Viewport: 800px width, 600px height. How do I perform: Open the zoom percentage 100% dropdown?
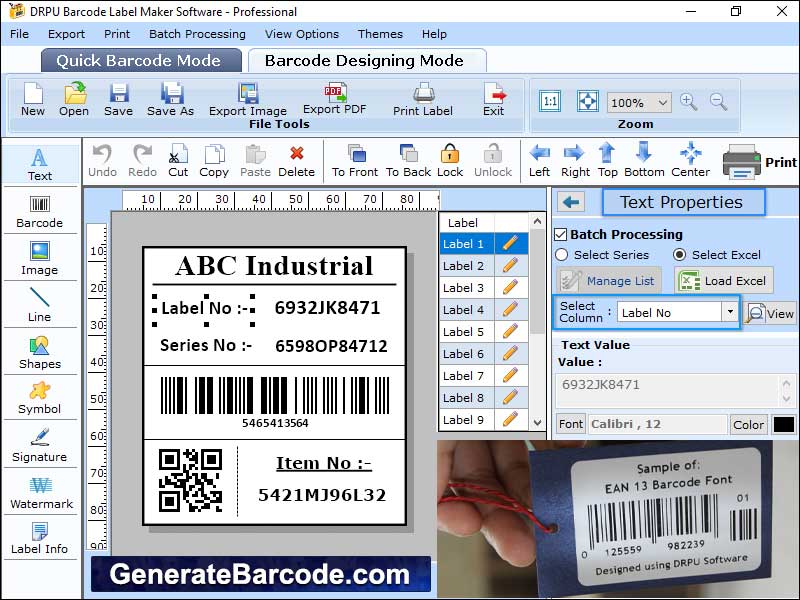pos(662,103)
